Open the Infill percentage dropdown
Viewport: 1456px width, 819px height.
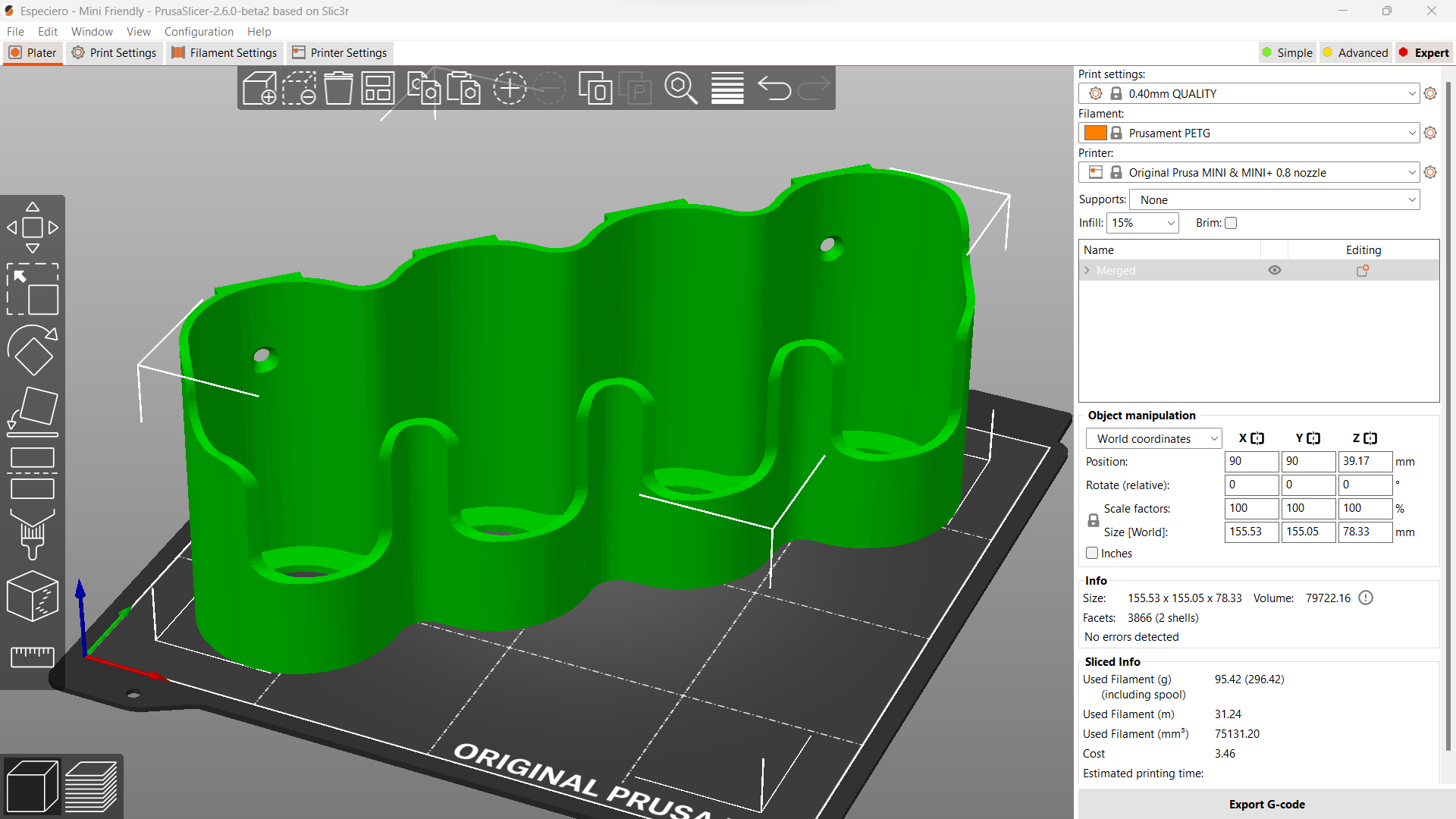pos(1143,223)
